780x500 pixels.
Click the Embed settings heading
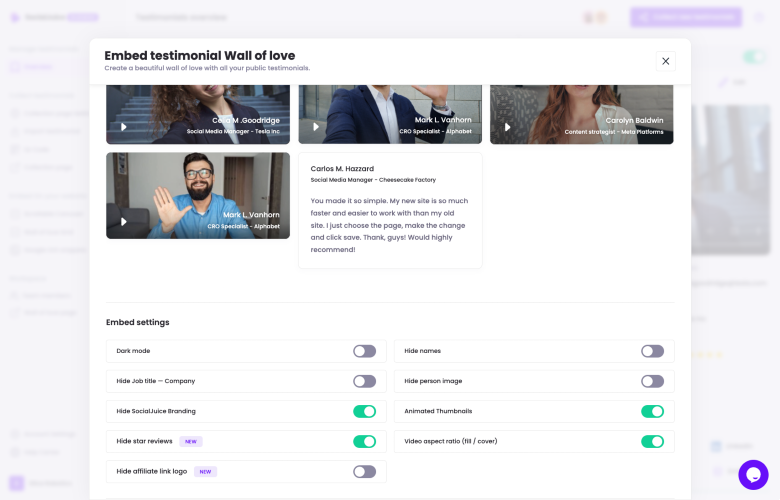point(138,322)
